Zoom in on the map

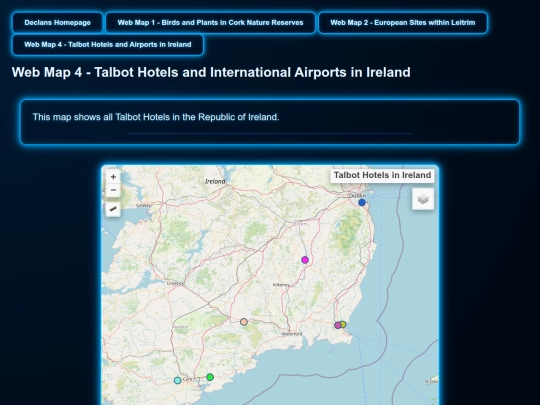113,177
